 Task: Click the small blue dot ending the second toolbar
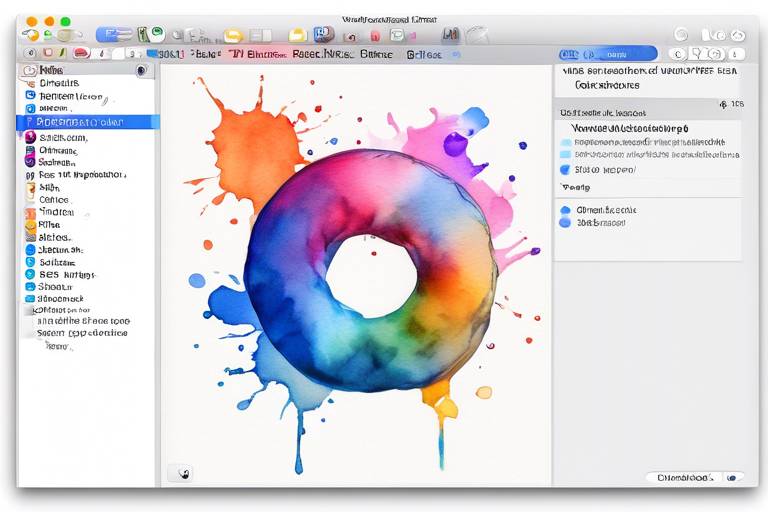coord(456,54)
